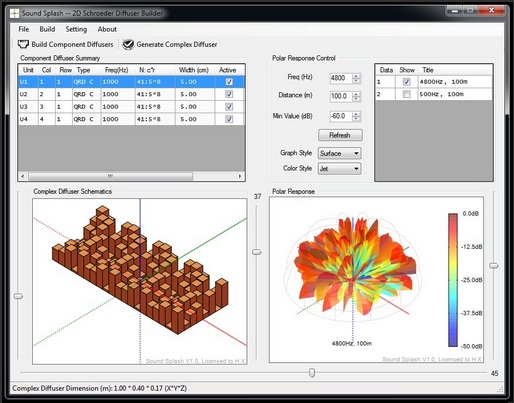Increase Freq (Hz) with the up spinner arrow

pyautogui.click(x=356, y=76)
